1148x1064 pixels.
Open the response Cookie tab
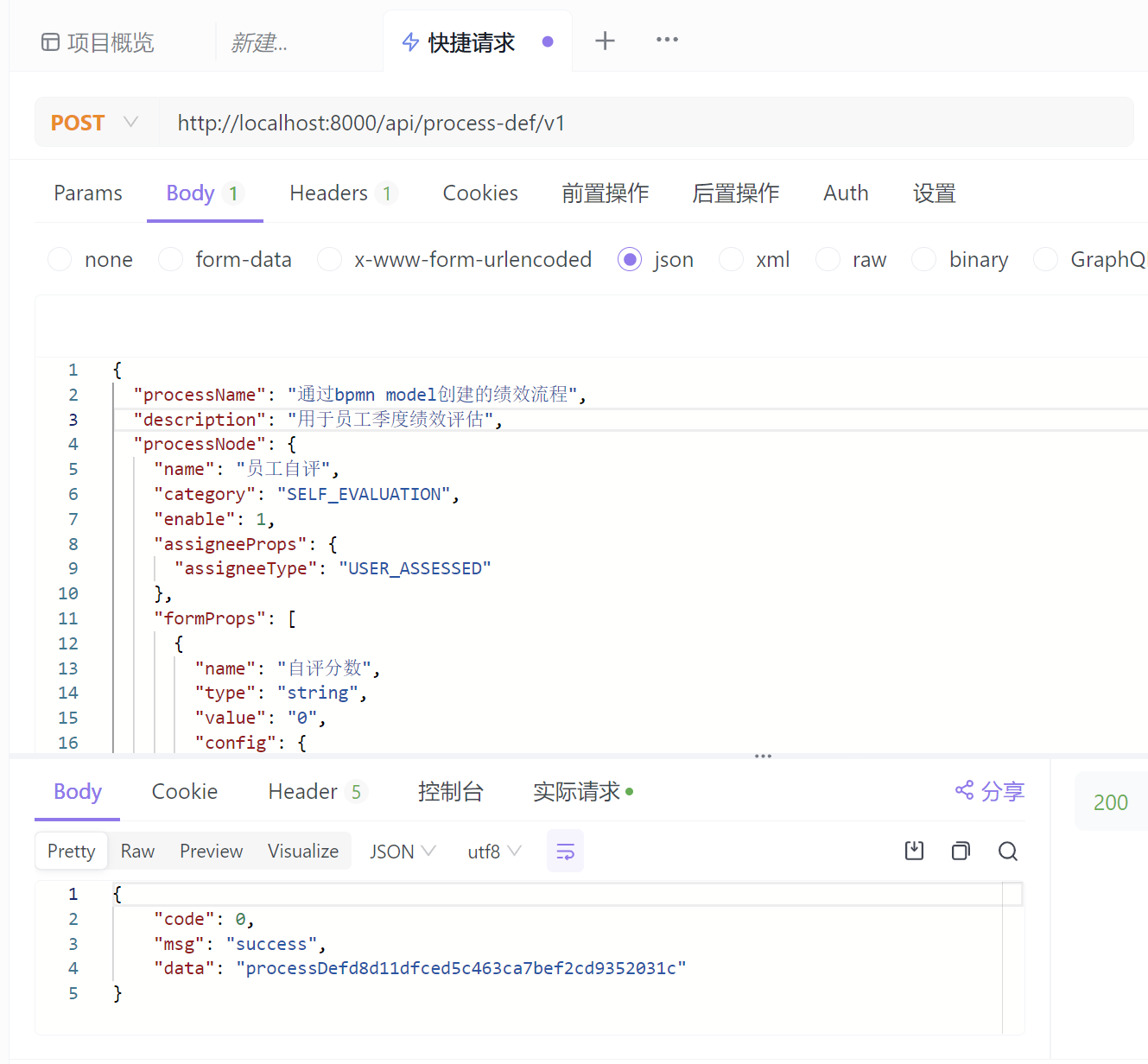pos(185,792)
